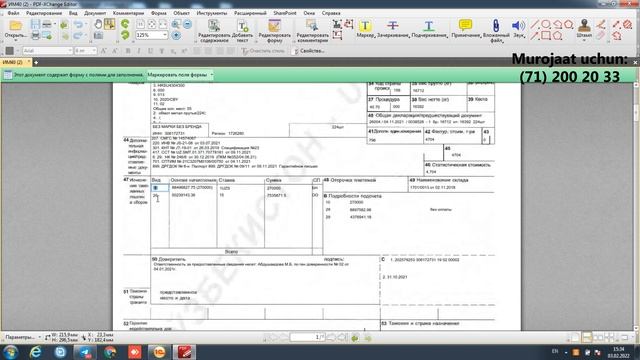Select the Маркер highlight tool

365,29
